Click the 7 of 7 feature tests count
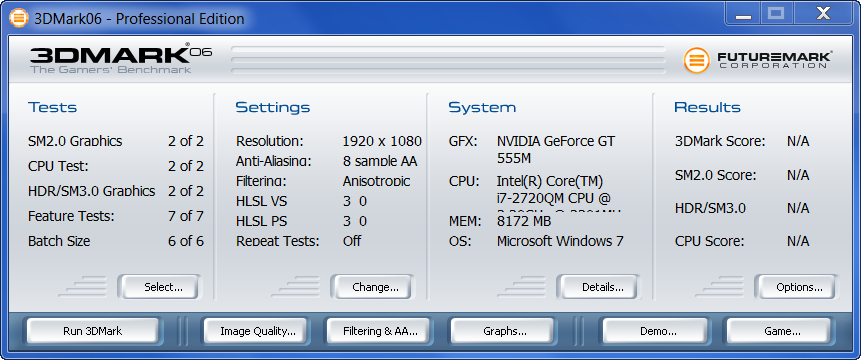Image resolution: width=861 pixels, height=360 pixels. click(x=186, y=216)
